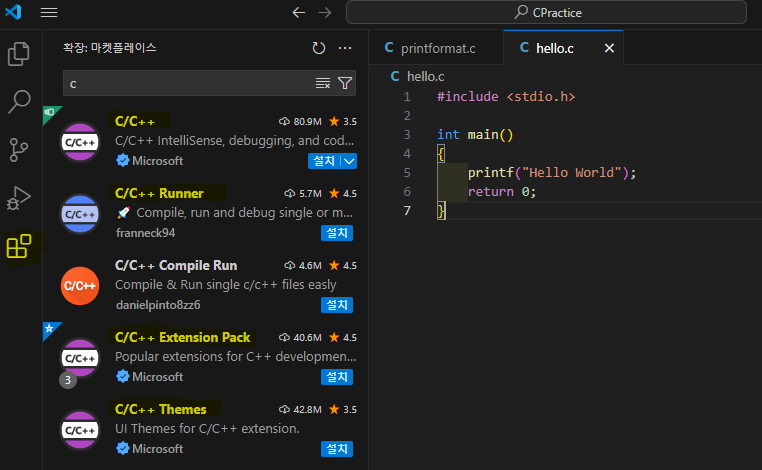Click the int main() line
Screen dimensions: 762x470
tap(475, 135)
